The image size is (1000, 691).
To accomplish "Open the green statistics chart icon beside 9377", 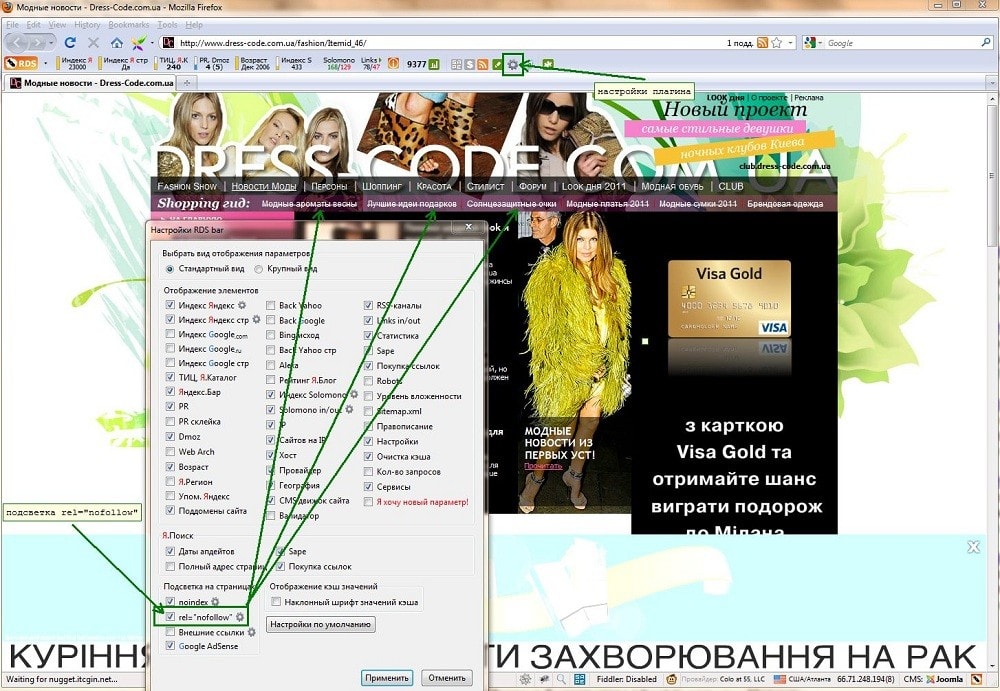I will click(x=434, y=64).
